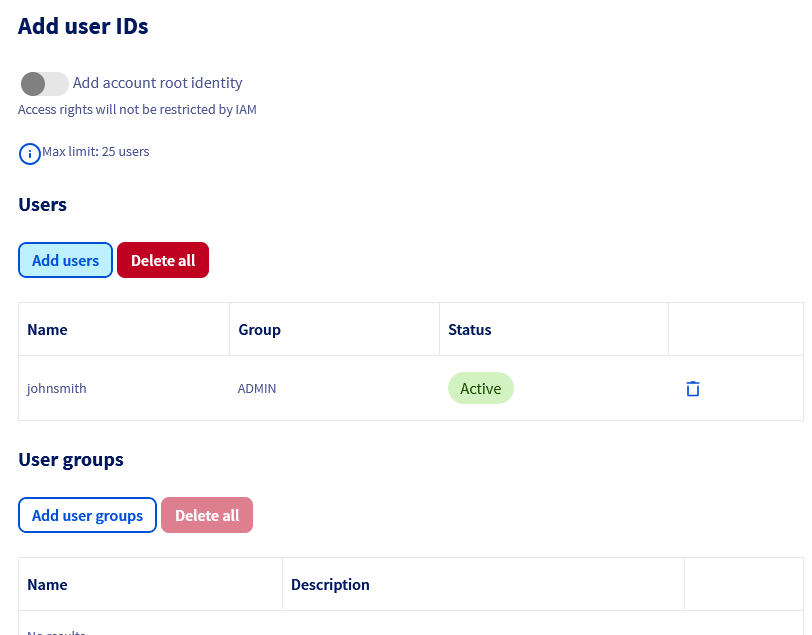Click Name header in User groups table
Screen dimensions: 812x635
[x=48, y=584]
